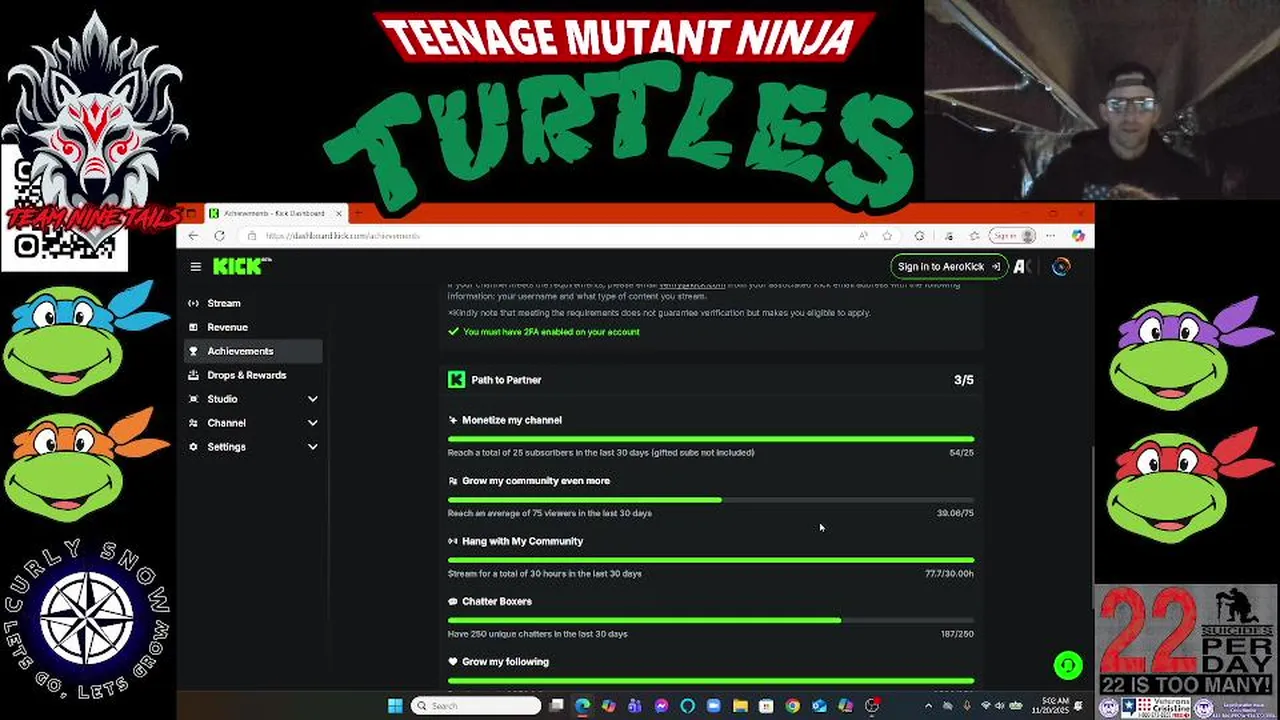Click the green support chat bubble icon

coord(1068,665)
